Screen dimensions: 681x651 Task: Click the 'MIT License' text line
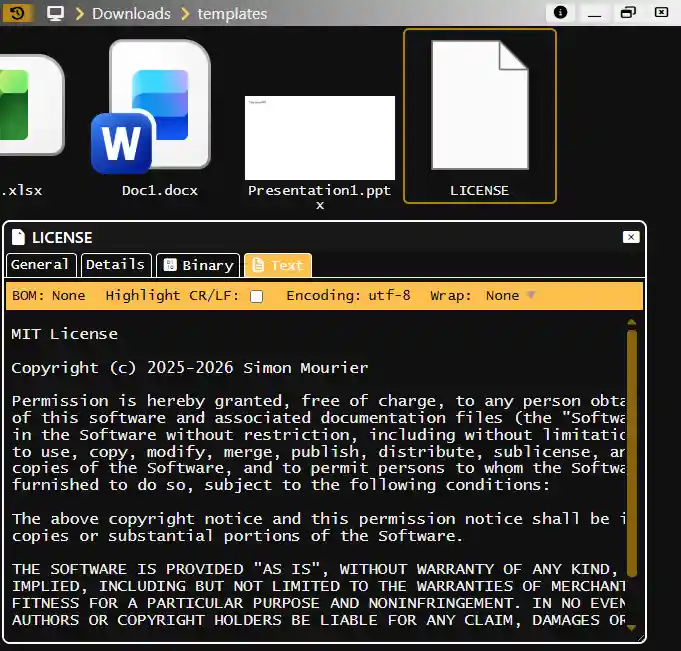65,334
